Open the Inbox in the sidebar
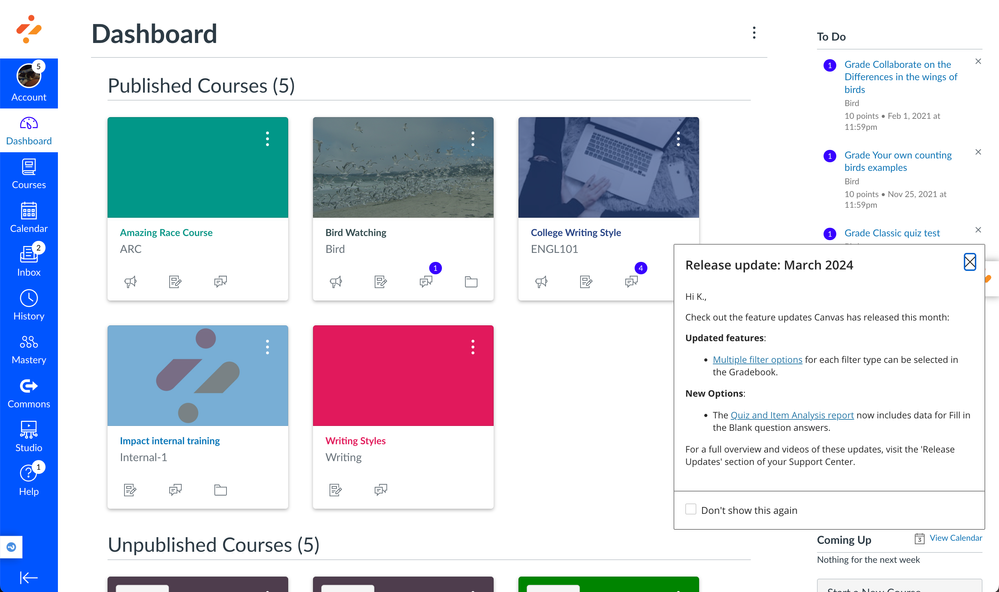 tap(29, 261)
